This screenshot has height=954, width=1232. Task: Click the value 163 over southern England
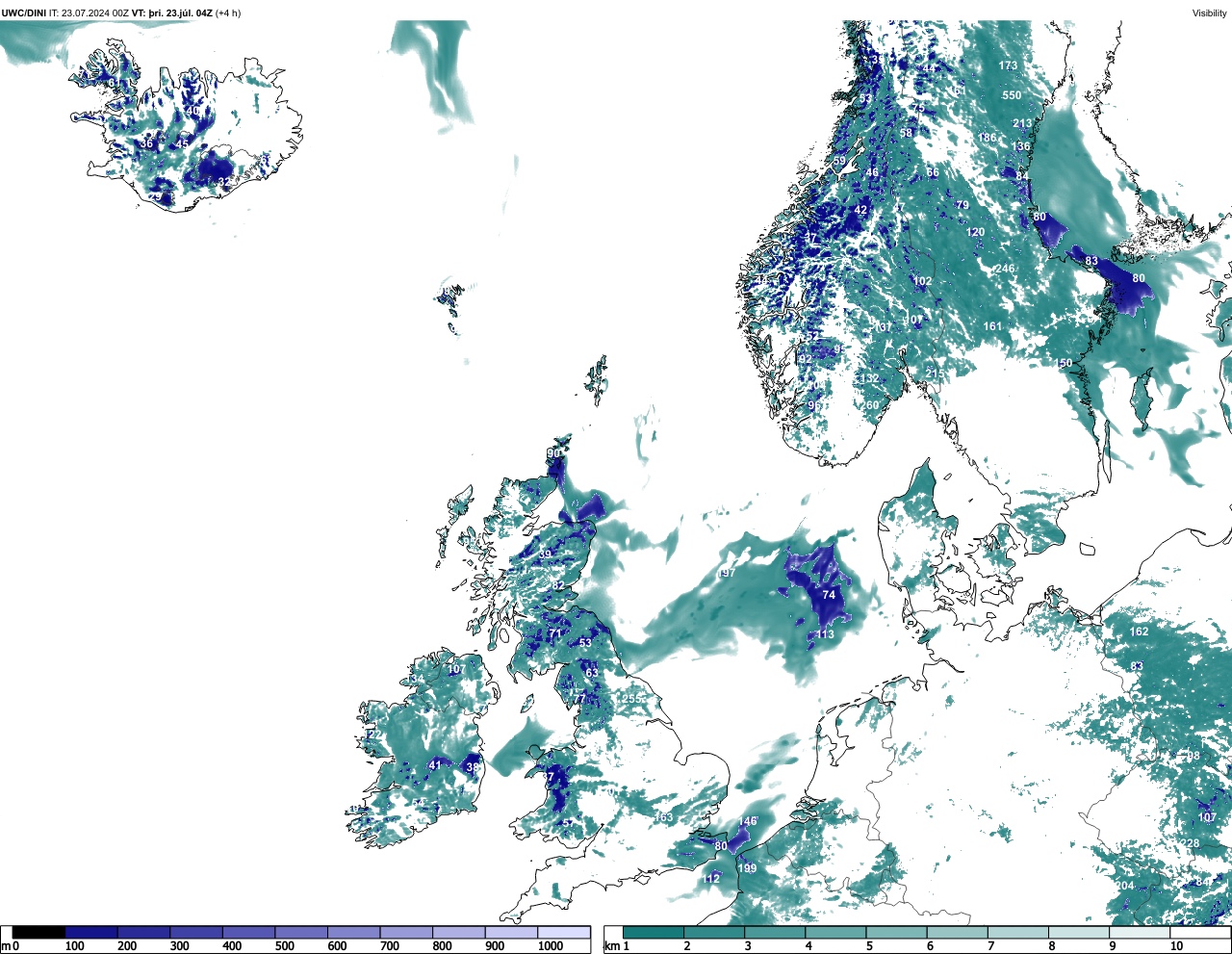tap(664, 817)
